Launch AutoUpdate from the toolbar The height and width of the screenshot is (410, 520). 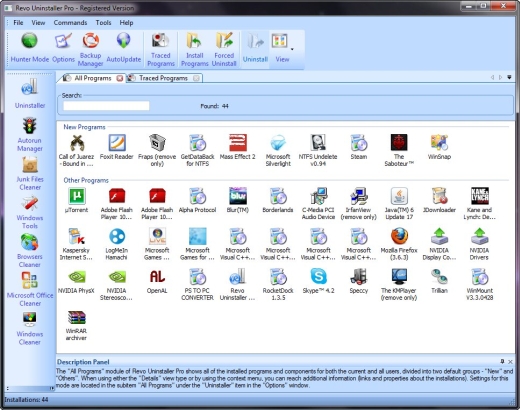tap(123, 48)
